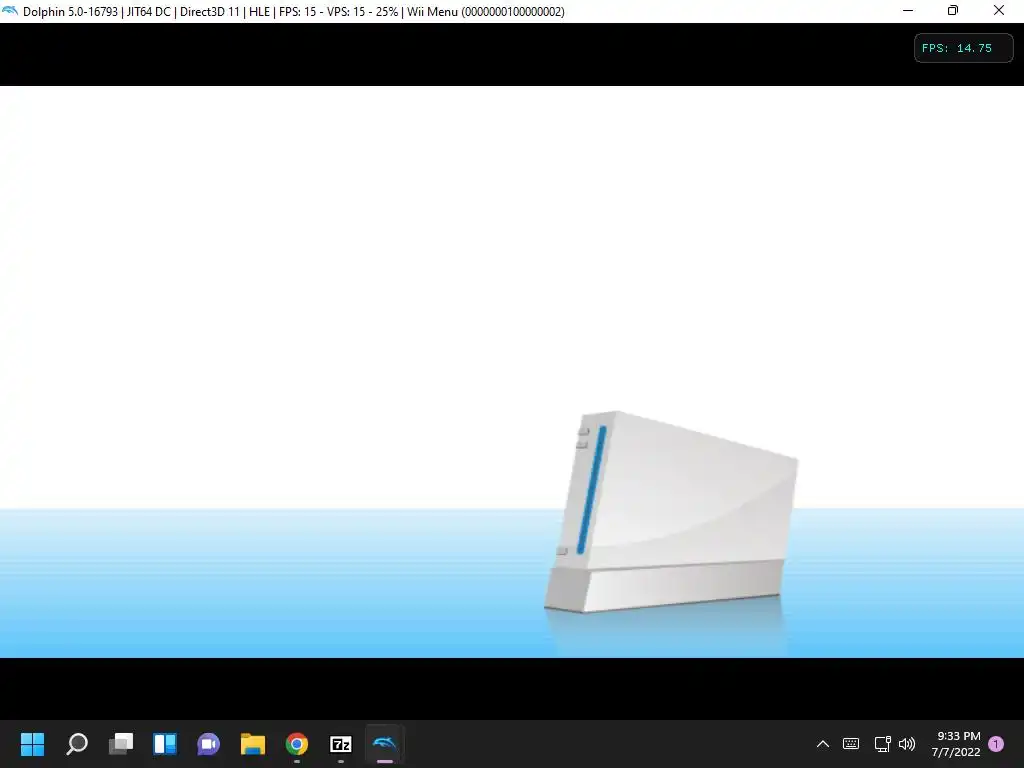This screenshot has width=1024, height=768.
Task: Open Task View on taskbar
Action: 121,744
